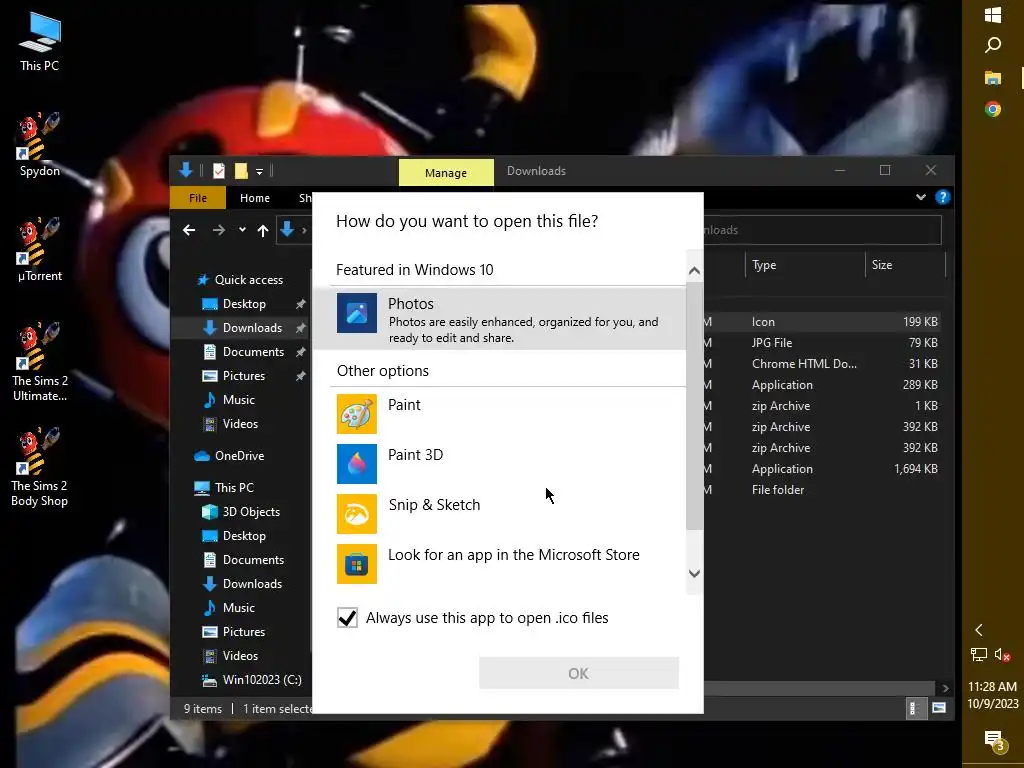Select the 1 KB zip Archive row
The image size is (1024, 768).
822,406
